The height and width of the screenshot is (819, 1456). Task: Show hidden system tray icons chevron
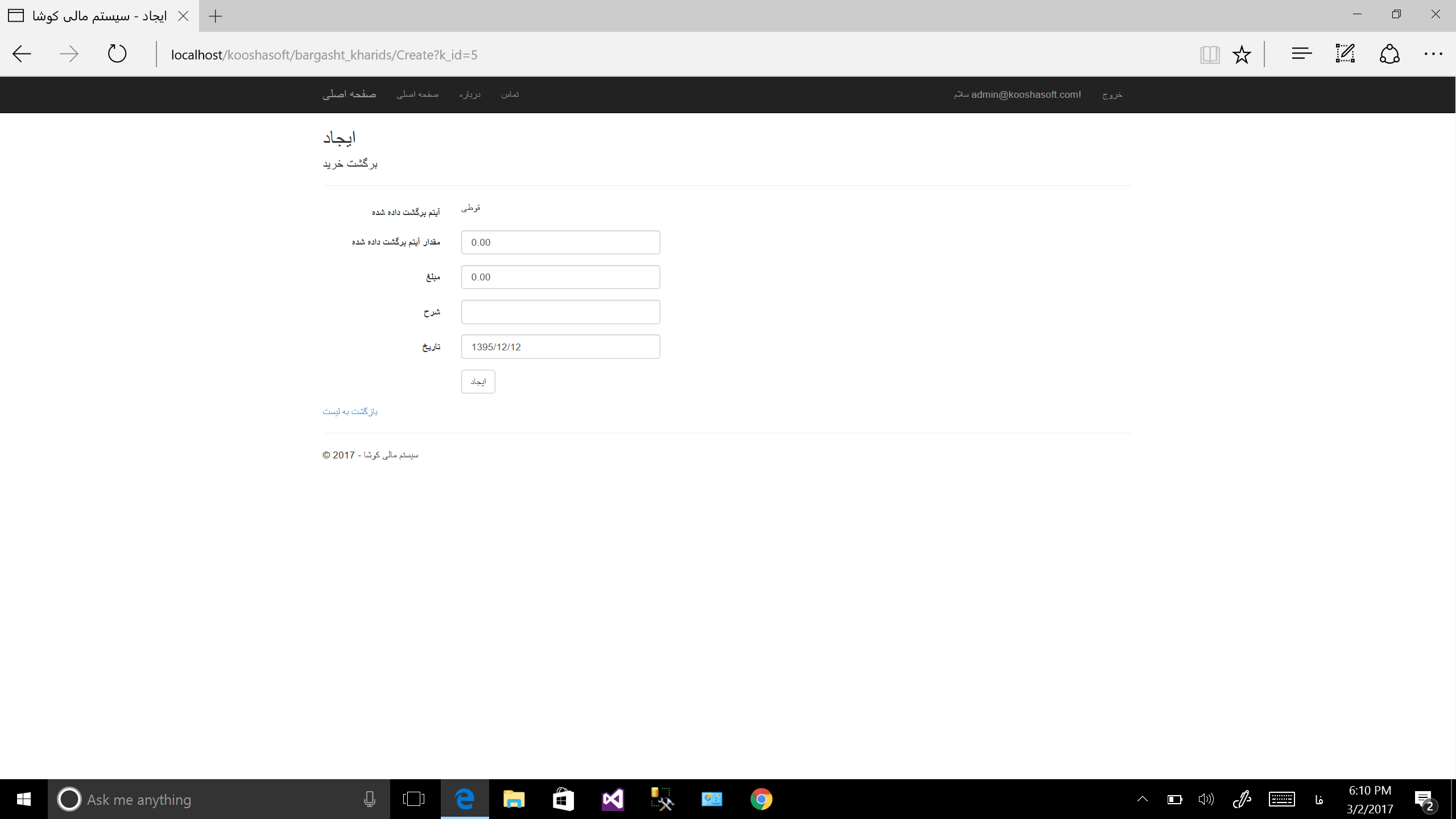(1142, 799)
